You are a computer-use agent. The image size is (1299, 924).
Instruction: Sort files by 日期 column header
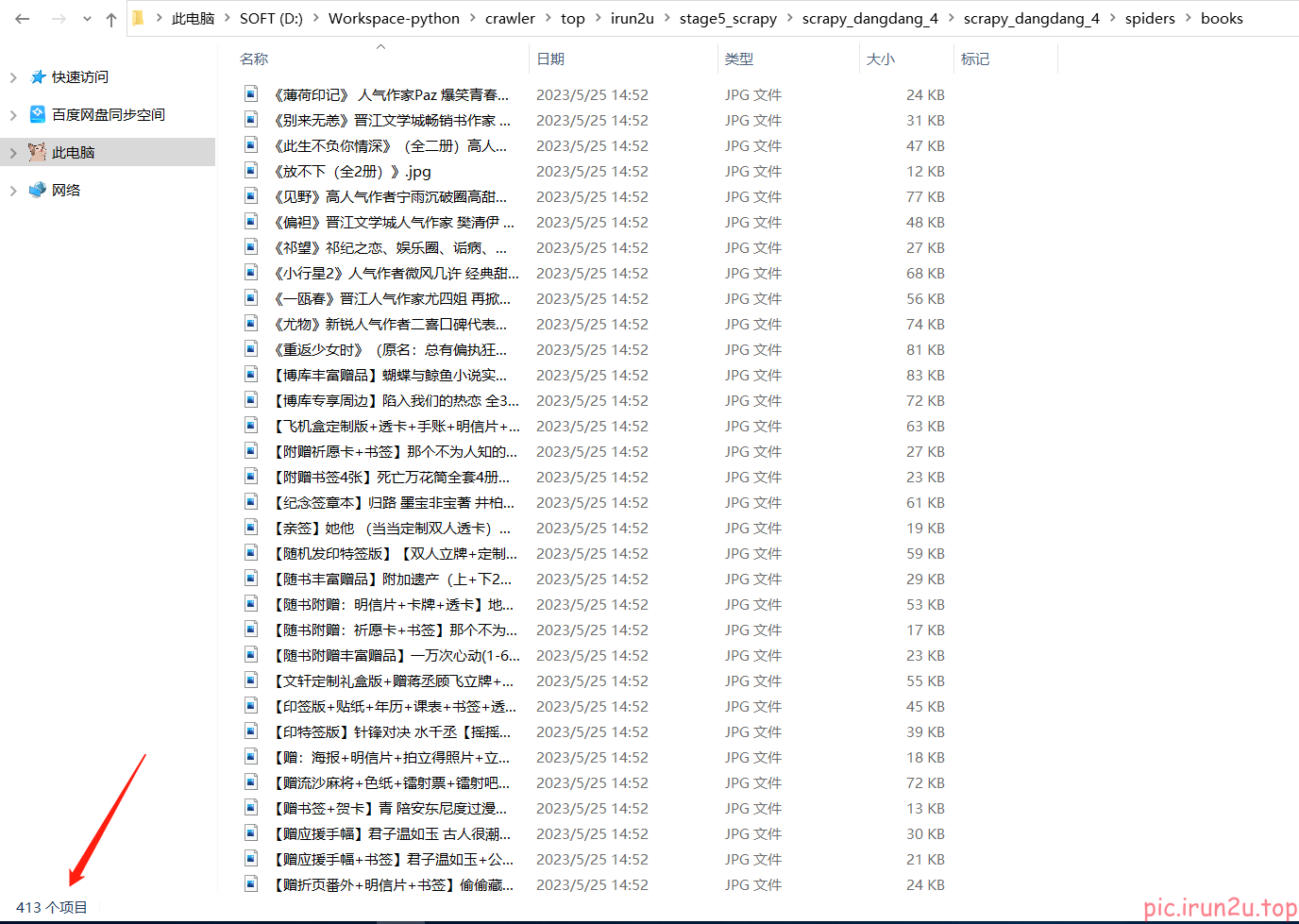click(x=550, y=59)
